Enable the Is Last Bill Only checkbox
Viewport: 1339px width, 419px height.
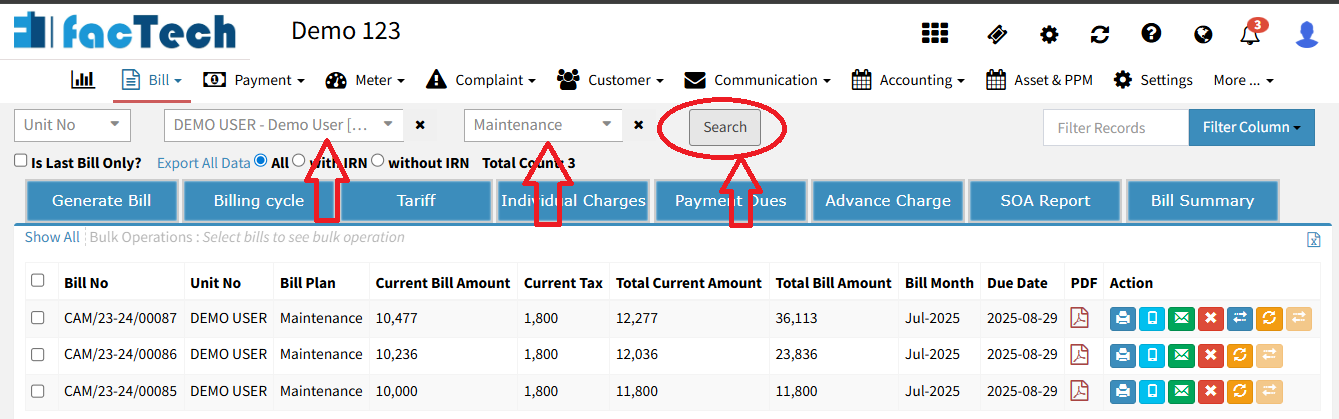(21, 161)
